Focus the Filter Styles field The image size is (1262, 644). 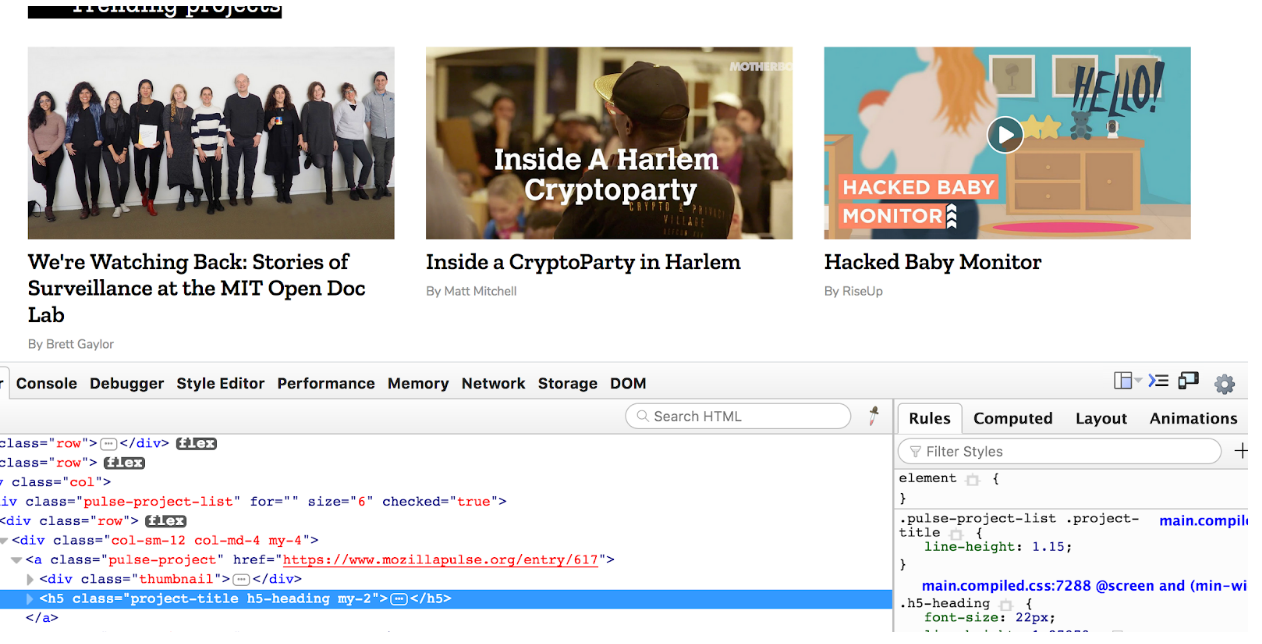[x=1060, y=451]
